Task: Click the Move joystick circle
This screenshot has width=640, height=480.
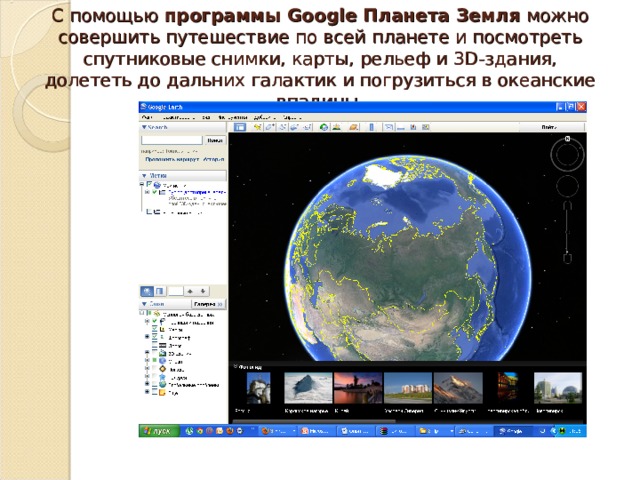Action: [567, 187]
